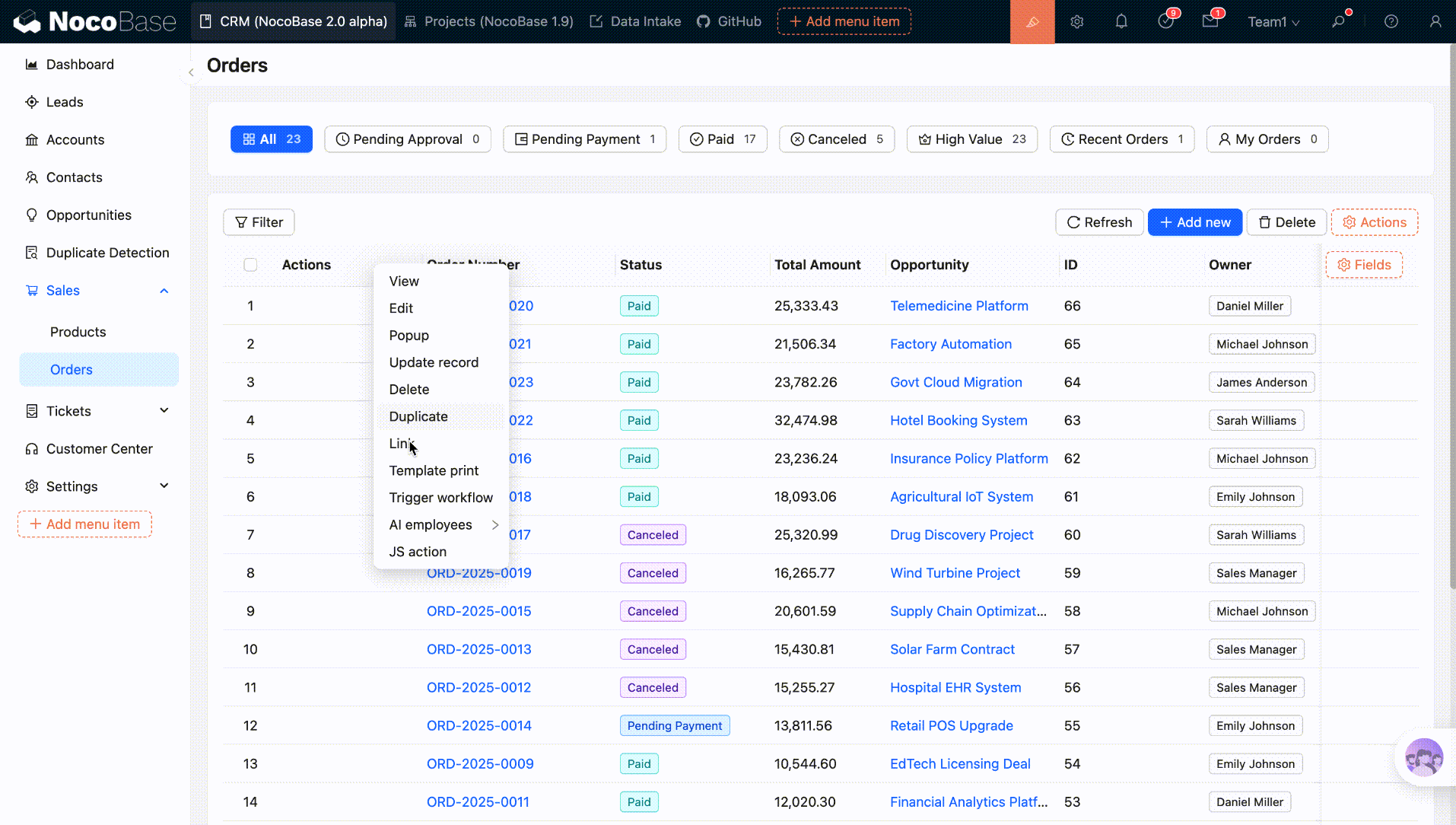Open the notifications bell icon
This screenshot has height=825, width=1456.
point(1121,22)
